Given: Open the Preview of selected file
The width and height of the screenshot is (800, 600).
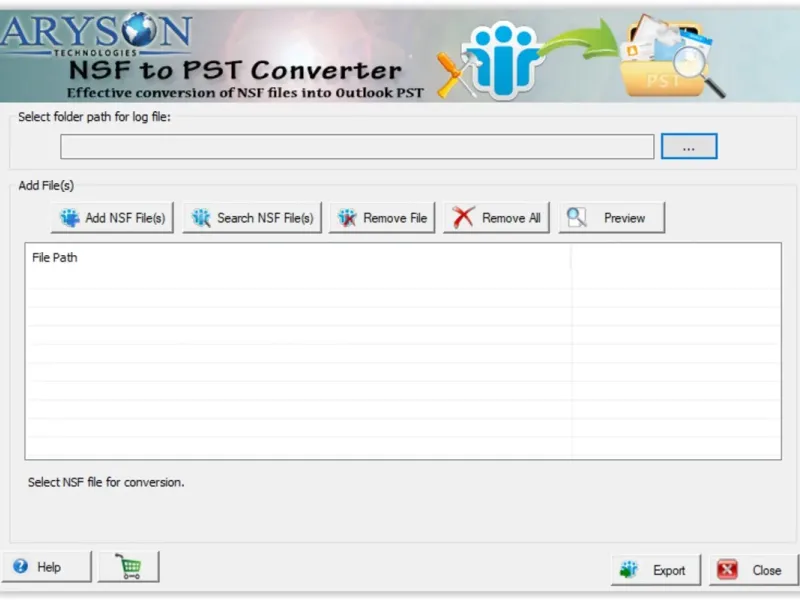Looking at the screenshot, I should coord(612,218).
